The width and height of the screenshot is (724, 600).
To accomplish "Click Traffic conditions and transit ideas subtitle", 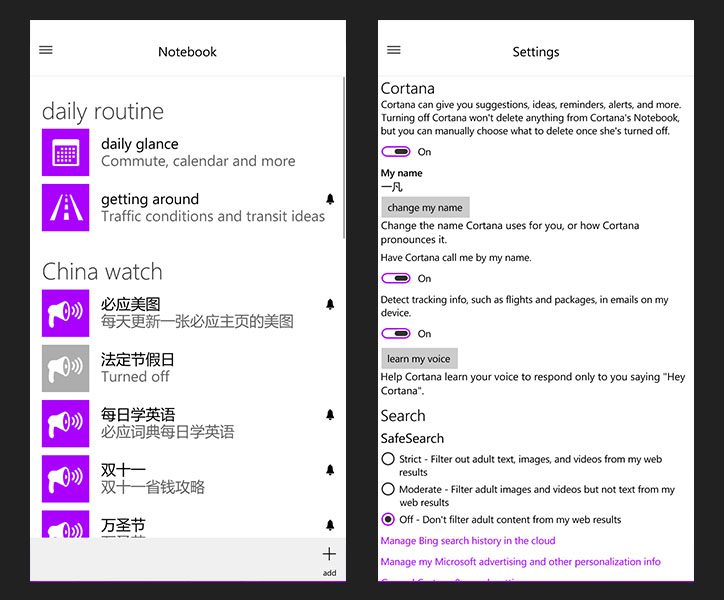I will pyautogui.click(x=213, y=216).
